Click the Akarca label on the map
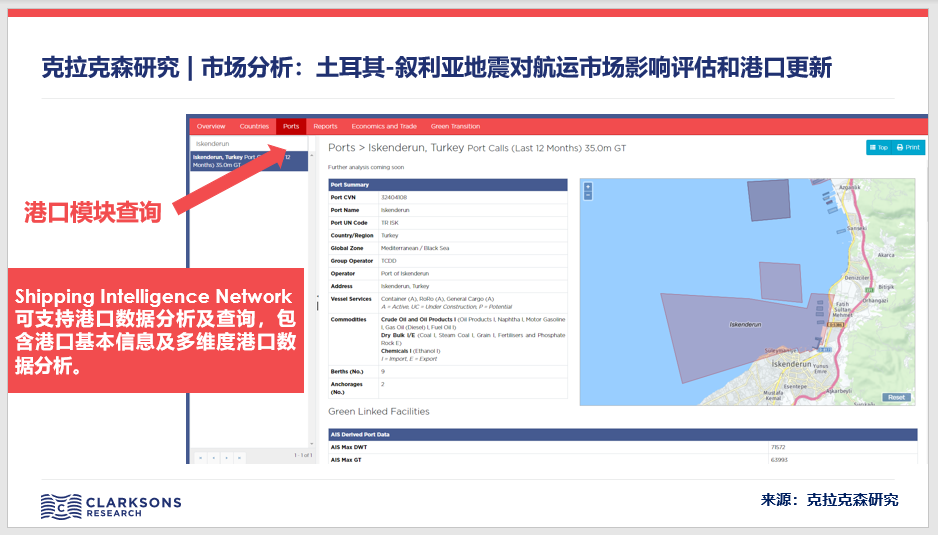The height and width of the screenshot is (535, 938). pos(886,255)
